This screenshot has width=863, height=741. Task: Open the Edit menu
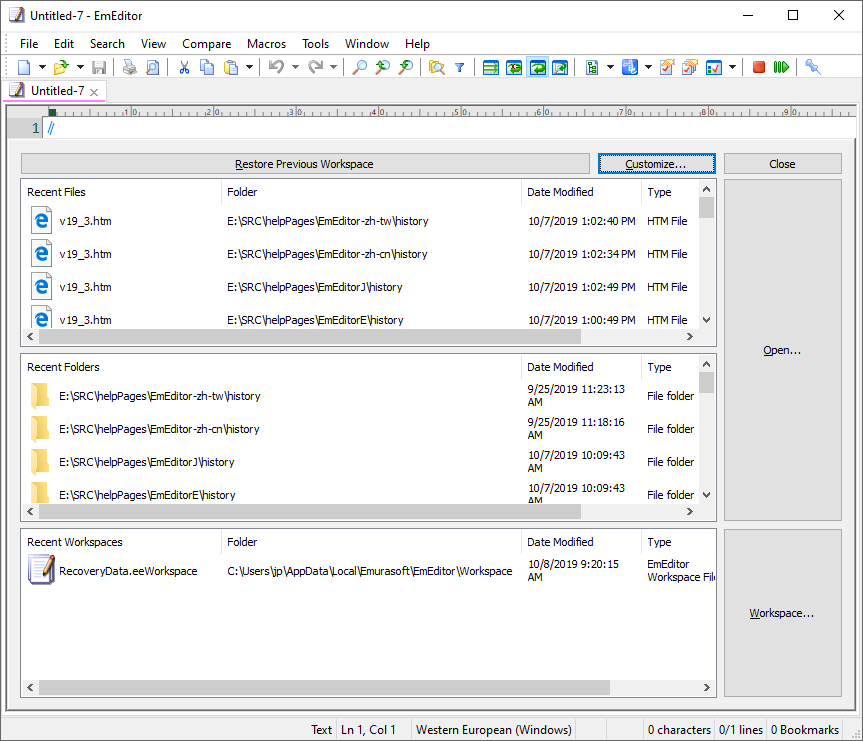(64, 43)
